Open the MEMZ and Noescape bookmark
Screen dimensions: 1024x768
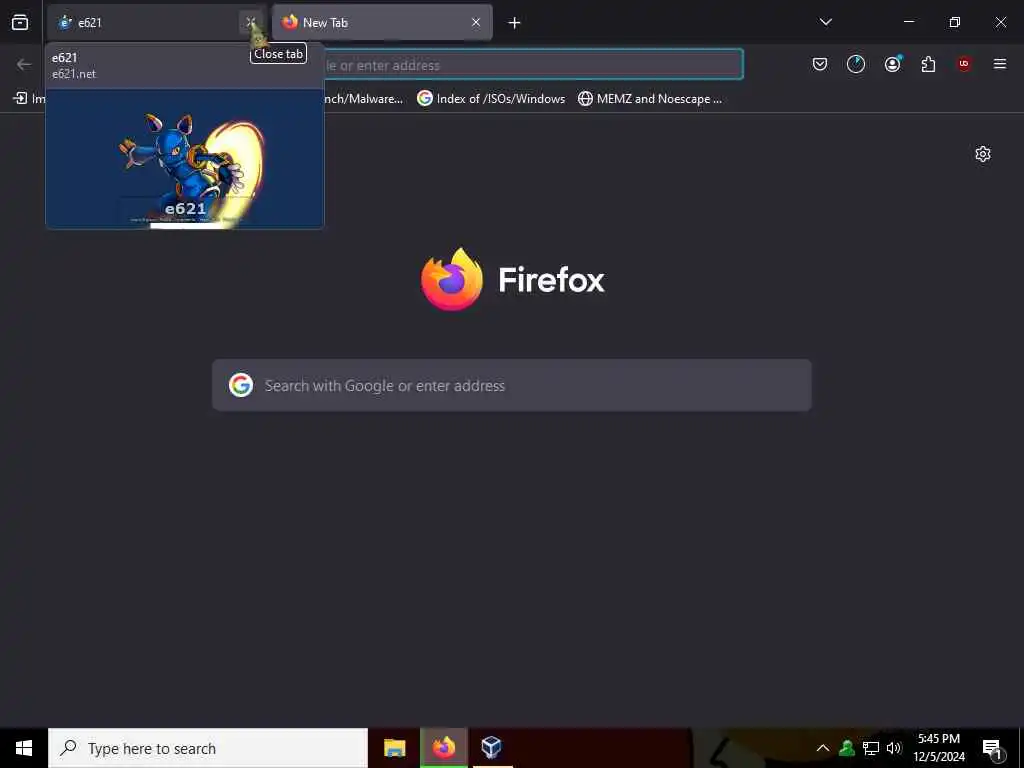pyautogui.click(x=650, y=99)
